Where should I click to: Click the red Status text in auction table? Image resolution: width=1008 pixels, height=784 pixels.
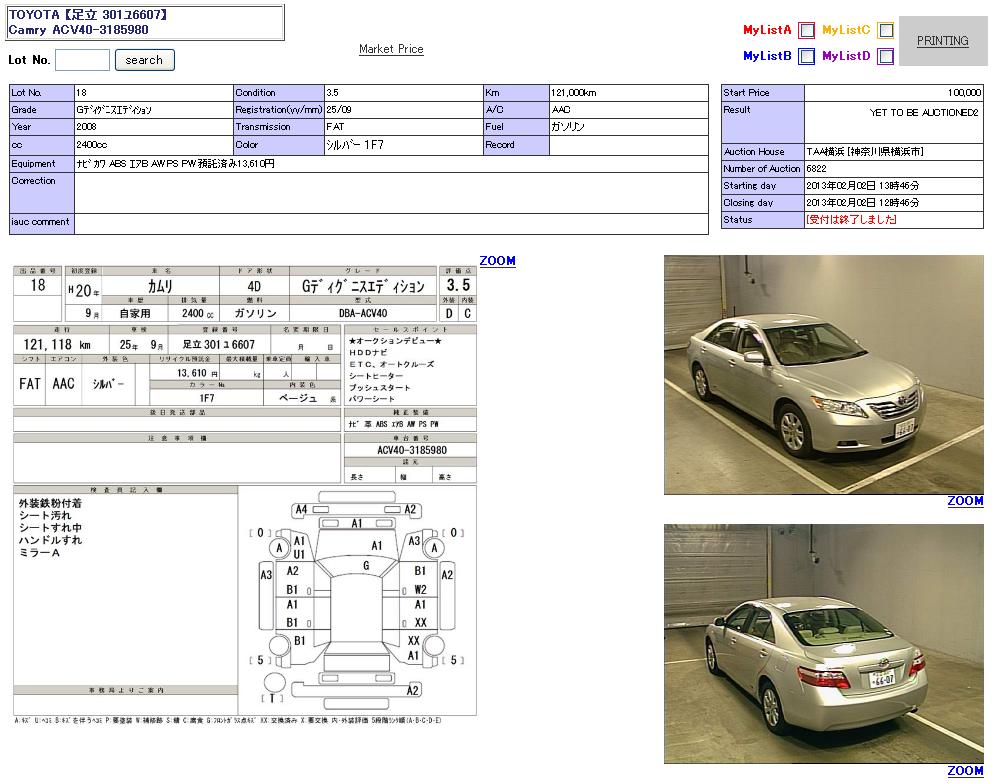click(851, 220)
